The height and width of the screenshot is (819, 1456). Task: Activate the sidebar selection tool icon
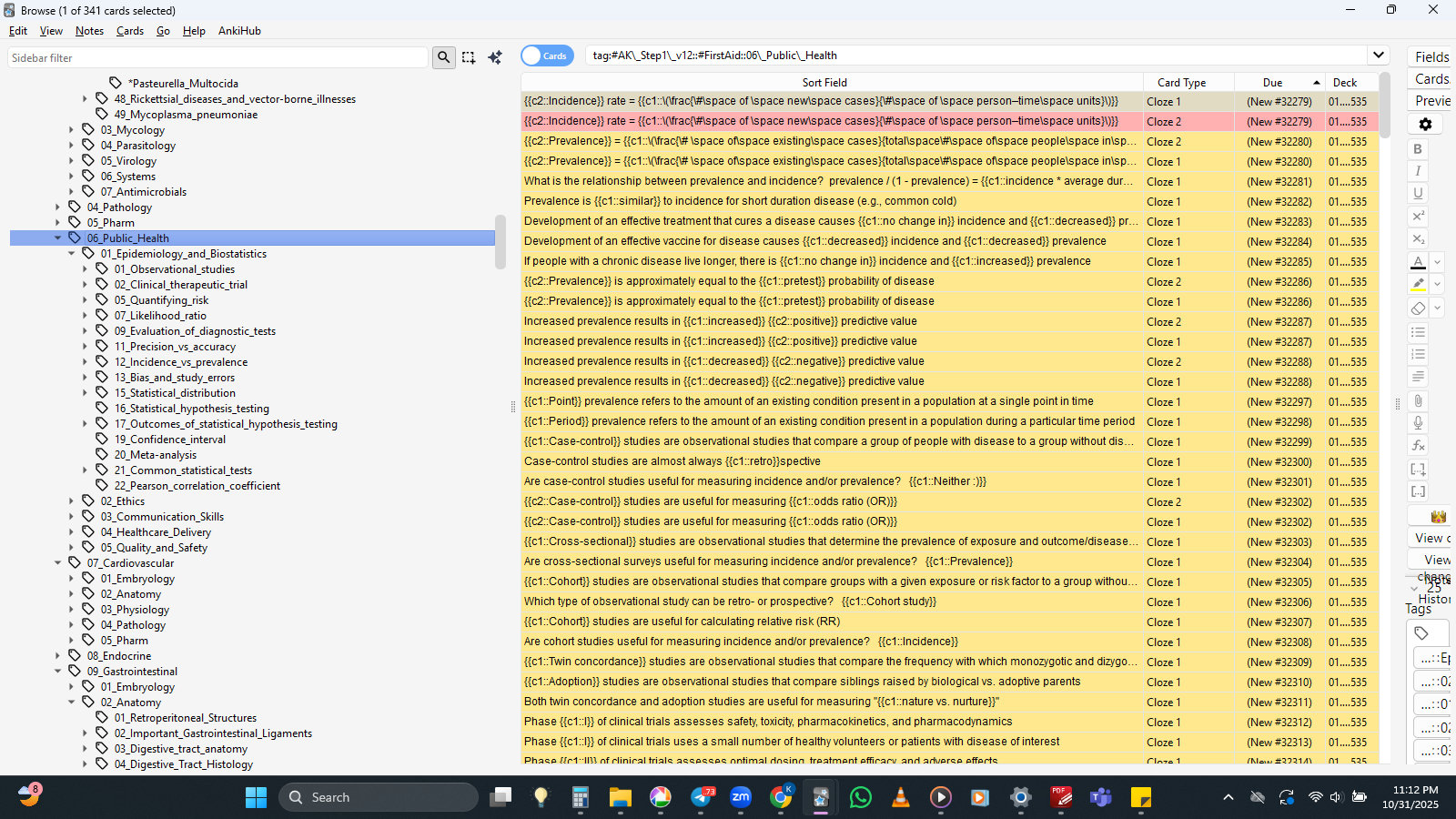(x=469, y=57)
